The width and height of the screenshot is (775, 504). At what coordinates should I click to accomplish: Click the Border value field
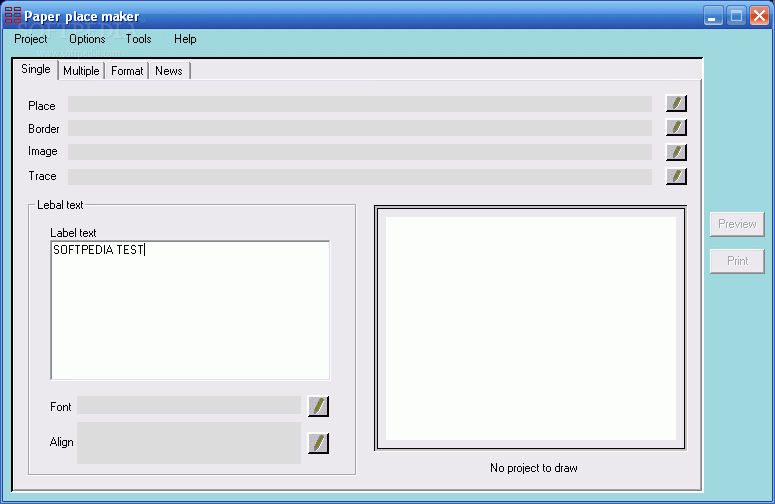360,128
